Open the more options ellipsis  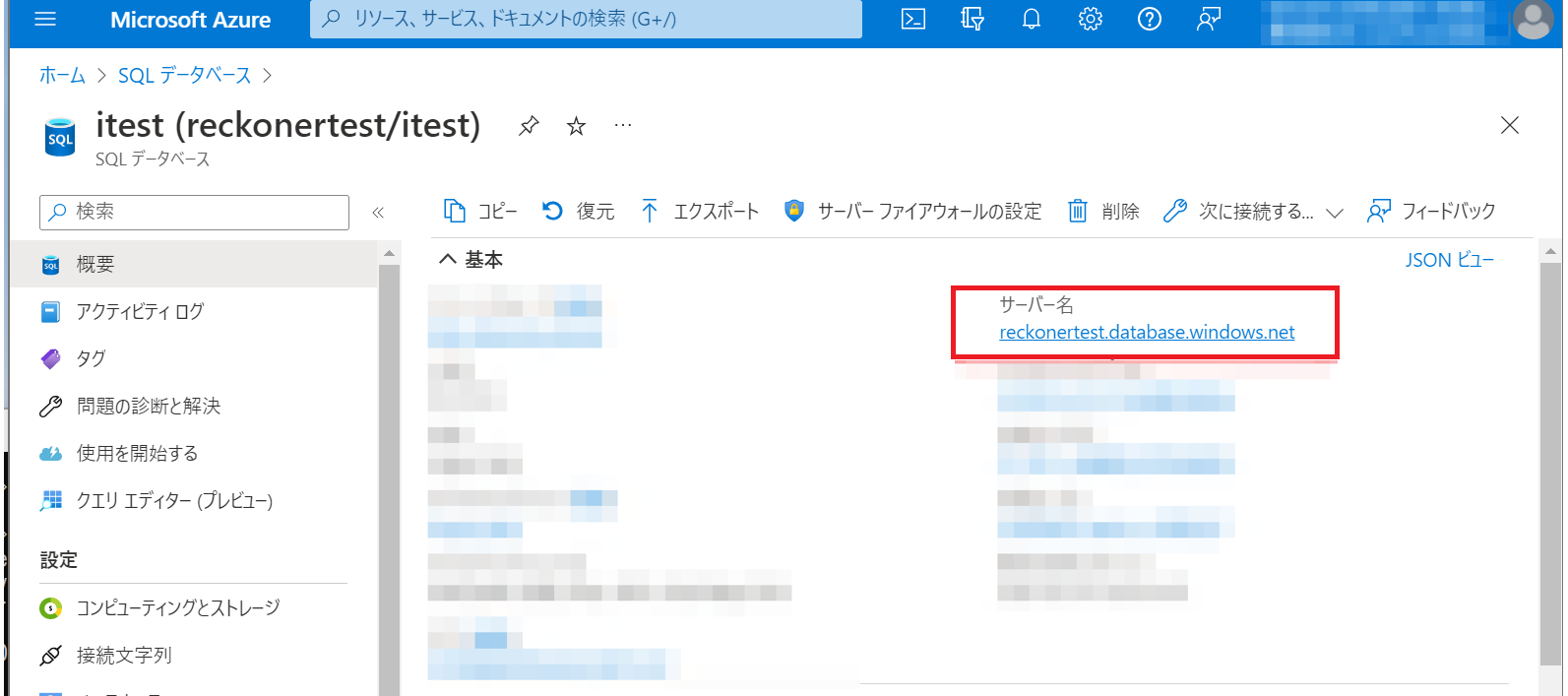point(623,126)
